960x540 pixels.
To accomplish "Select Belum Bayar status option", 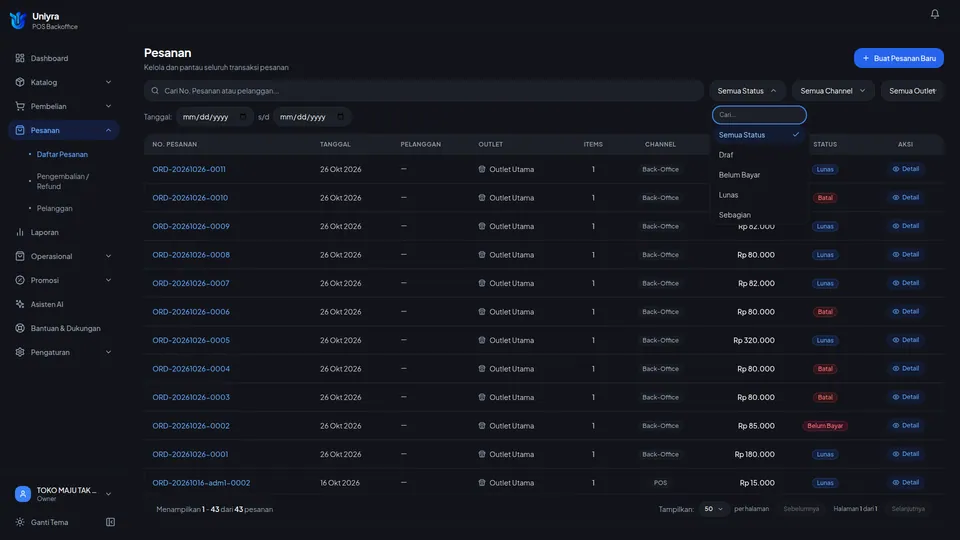I will 759,175.
